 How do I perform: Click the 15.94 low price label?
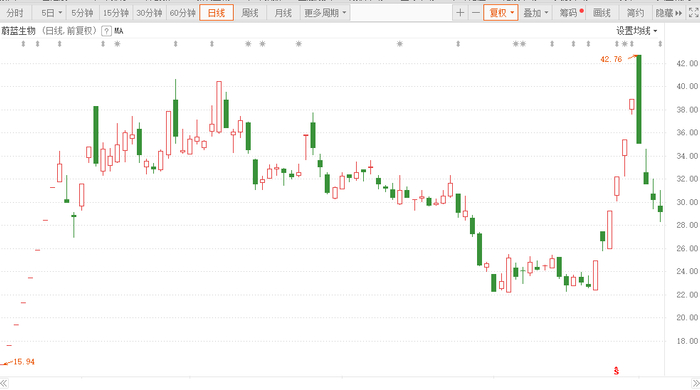pos(24,361)
